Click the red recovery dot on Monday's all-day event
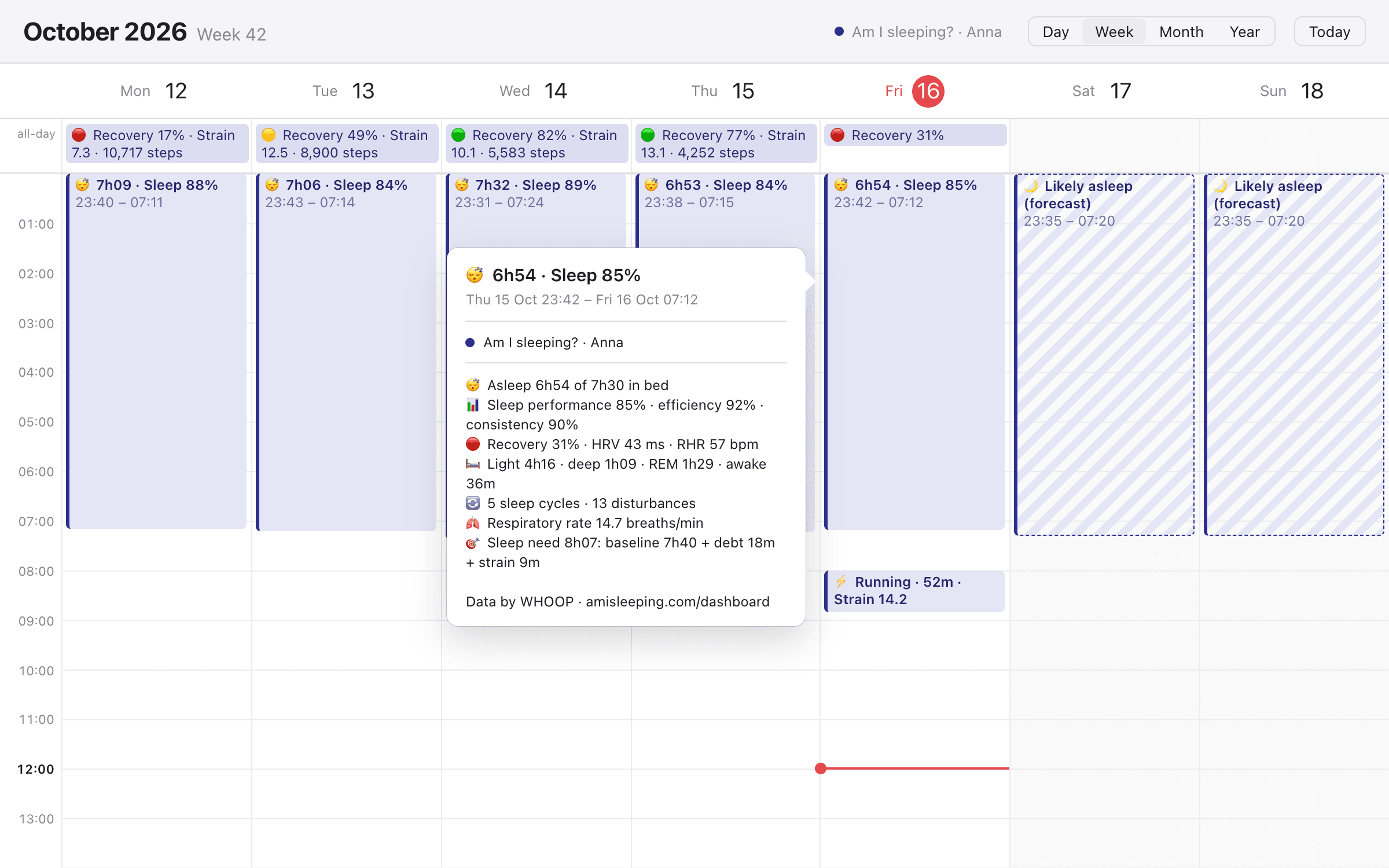1389x868 pixels. (x=79, y=135)
